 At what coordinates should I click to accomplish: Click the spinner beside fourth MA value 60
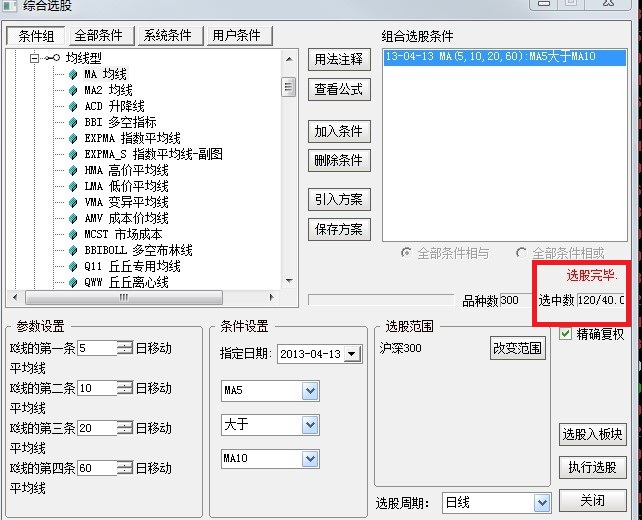(x=124, y=468)
